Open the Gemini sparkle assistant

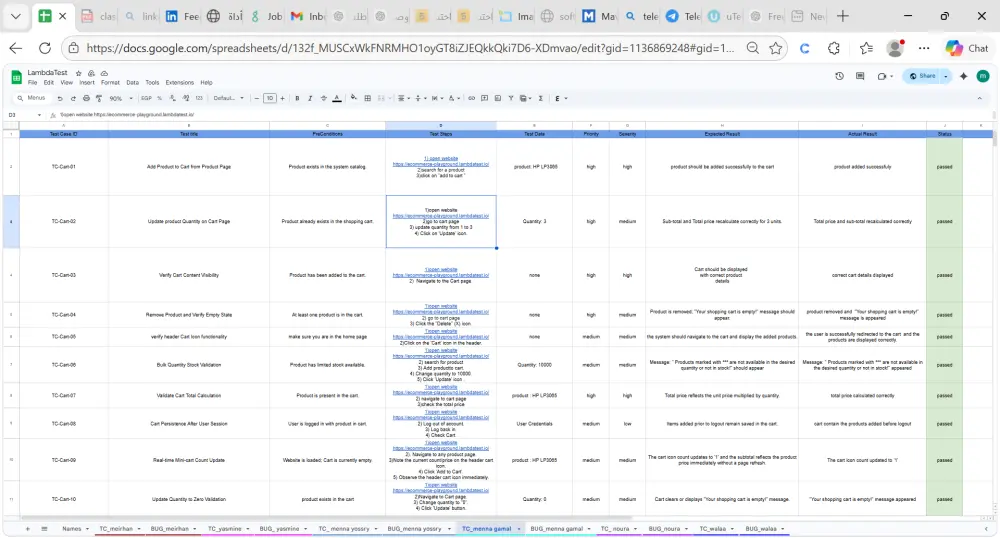click(x=964, y=76)
